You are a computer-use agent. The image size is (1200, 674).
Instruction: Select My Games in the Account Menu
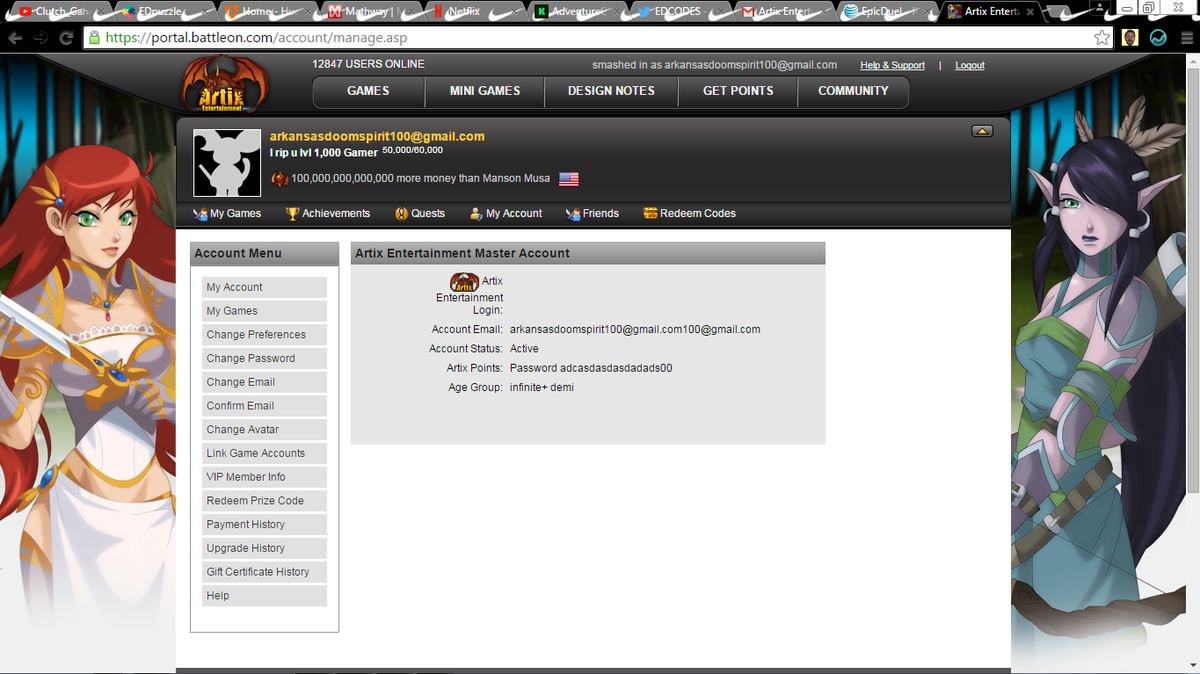click(264, 311)
